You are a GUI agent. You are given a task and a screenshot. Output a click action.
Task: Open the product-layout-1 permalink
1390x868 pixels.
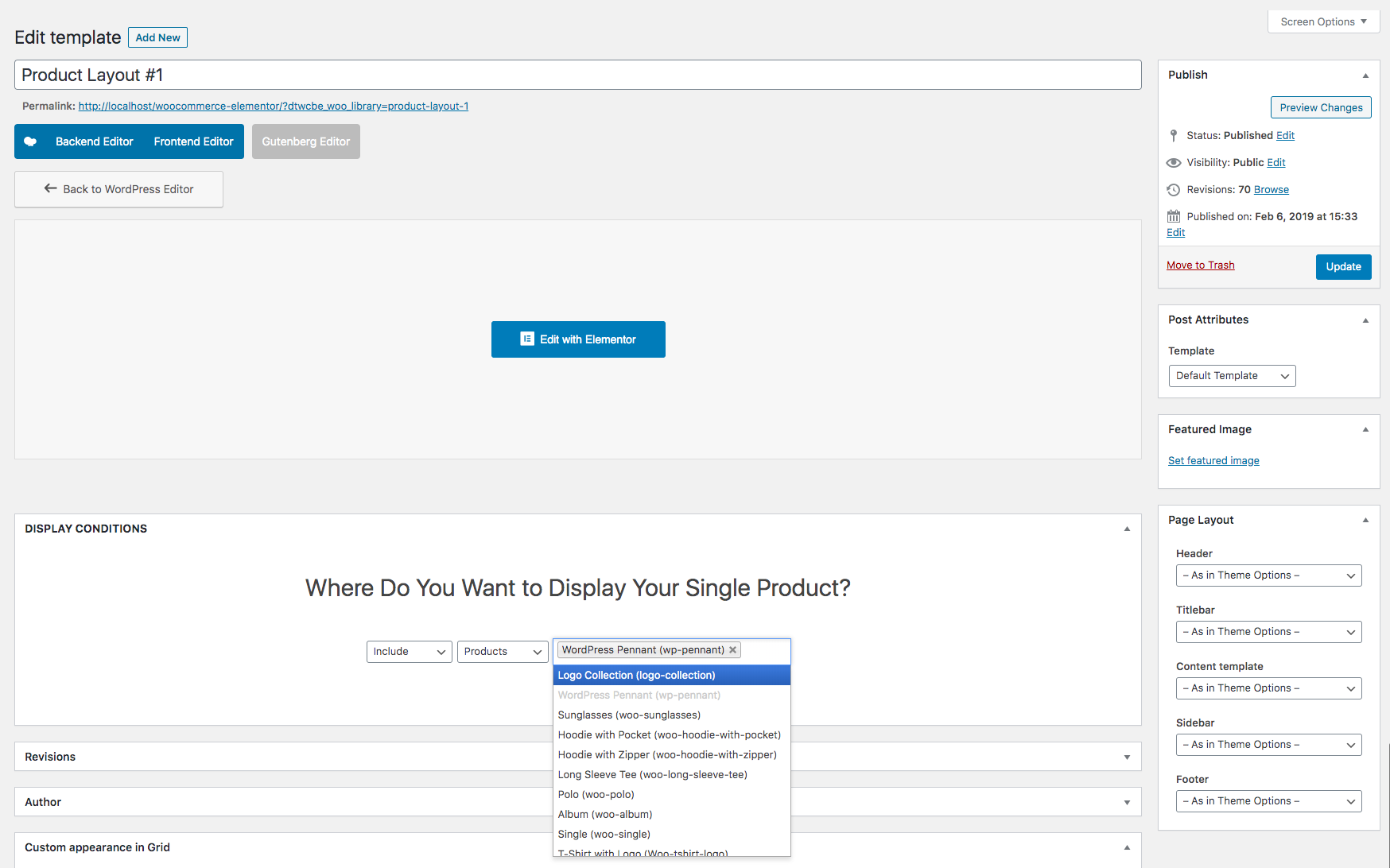273,107
